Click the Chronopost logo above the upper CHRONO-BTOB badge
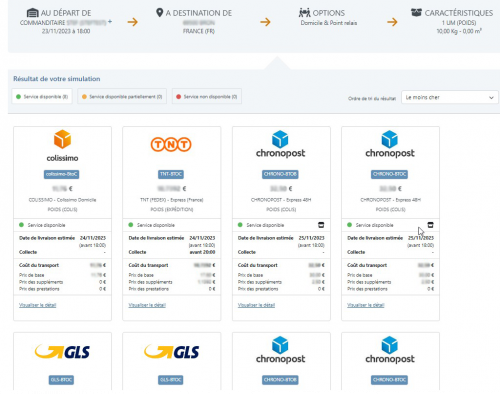500x394 pixels. 280,144
